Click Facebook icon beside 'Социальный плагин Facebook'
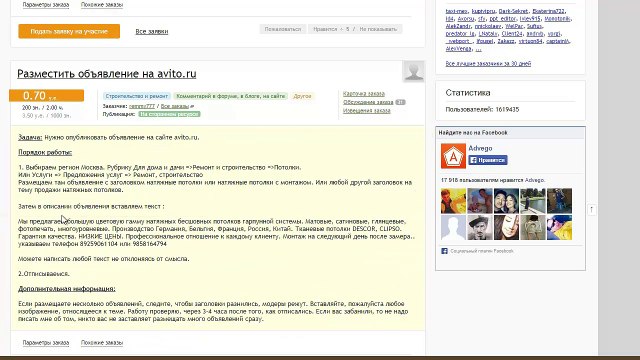Image resolution: width=640 pixels, height=360 pixels. point(444,251)
